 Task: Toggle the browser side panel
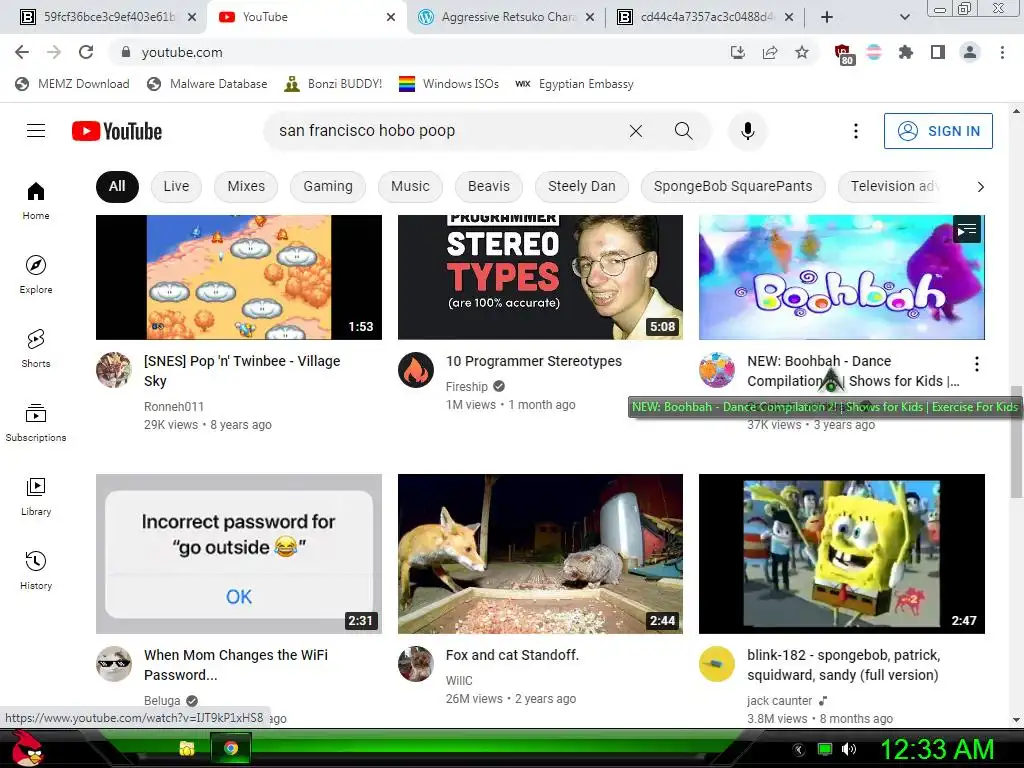[938, 52]
